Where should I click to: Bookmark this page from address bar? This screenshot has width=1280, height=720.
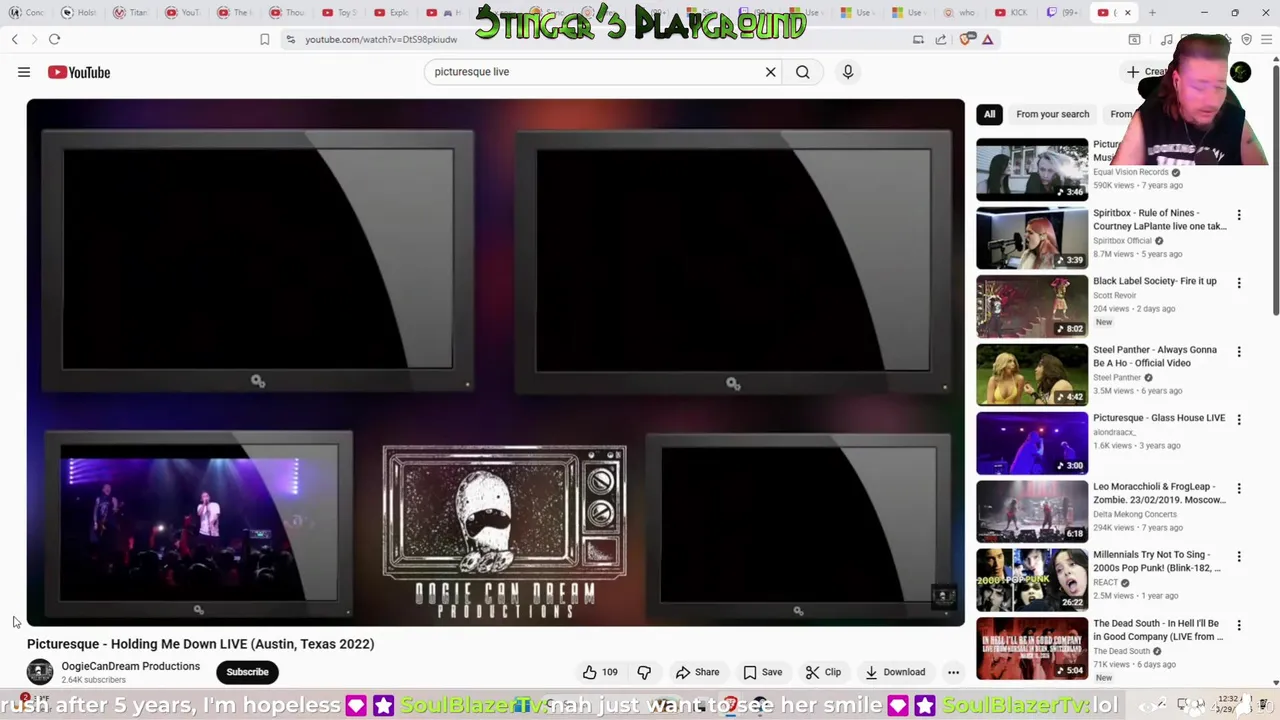click(x=265, y=39)
